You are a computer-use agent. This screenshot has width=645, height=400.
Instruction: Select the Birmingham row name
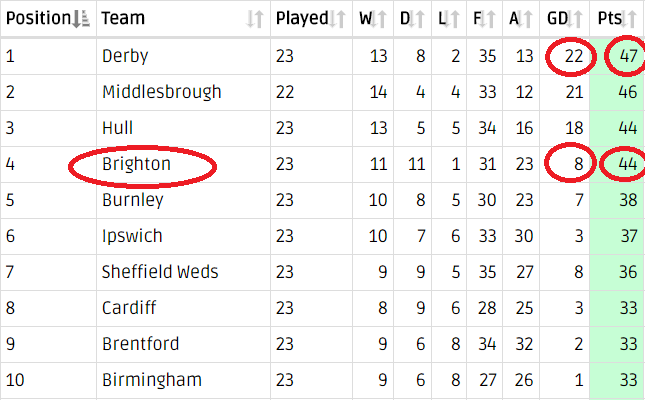coord(152,380)
